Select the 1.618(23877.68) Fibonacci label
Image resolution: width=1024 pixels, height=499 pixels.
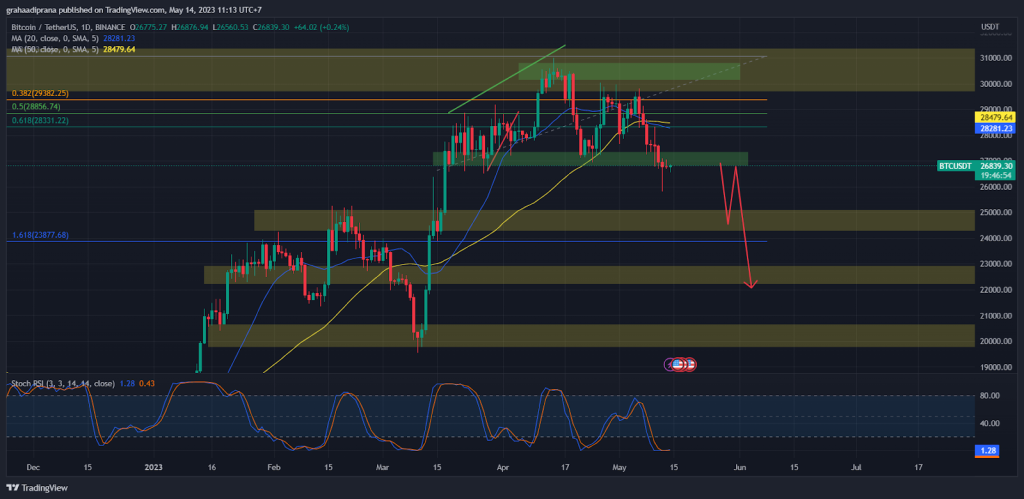[x=40, y=234]
